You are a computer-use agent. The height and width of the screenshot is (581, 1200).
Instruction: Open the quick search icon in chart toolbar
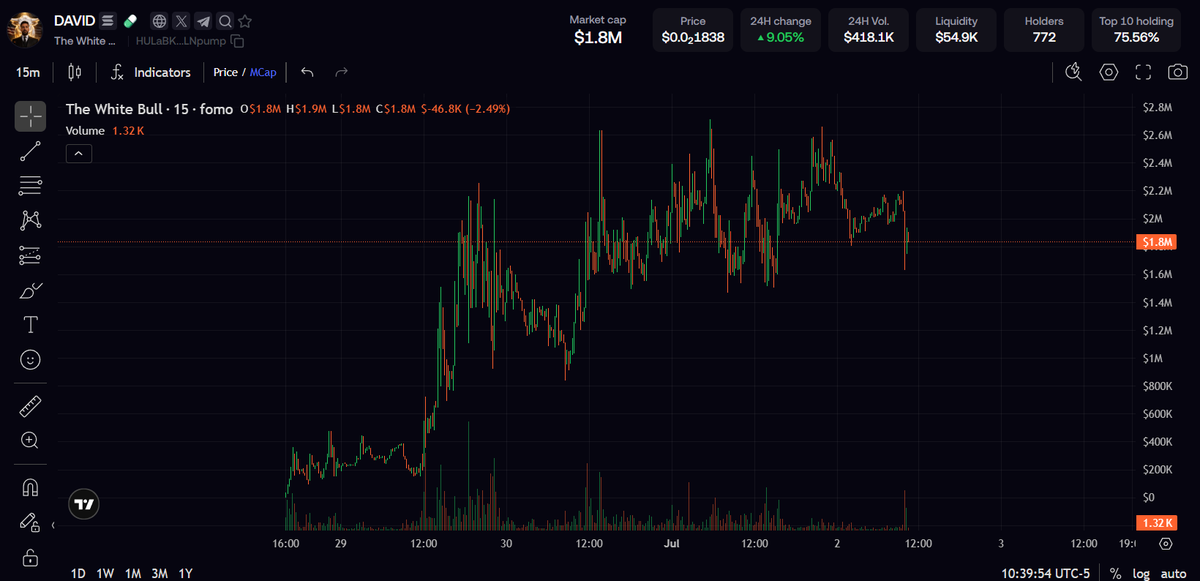pos(1074,72)
